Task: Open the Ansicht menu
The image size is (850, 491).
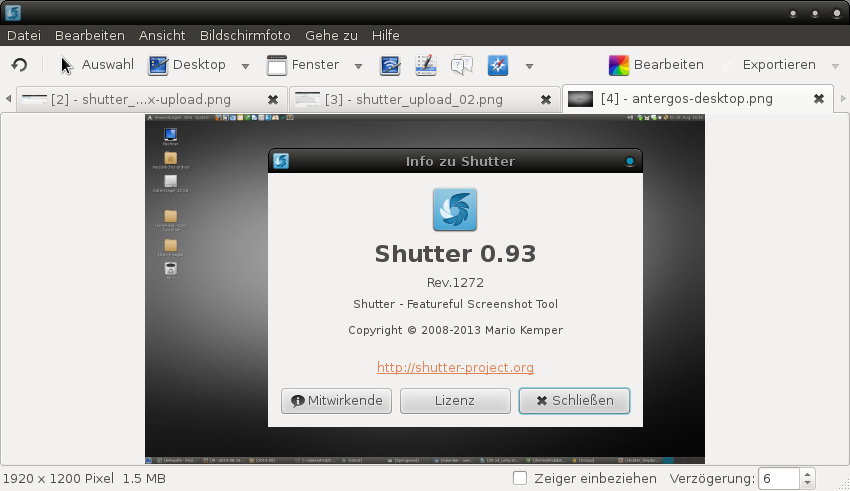Action: point(162,35)
